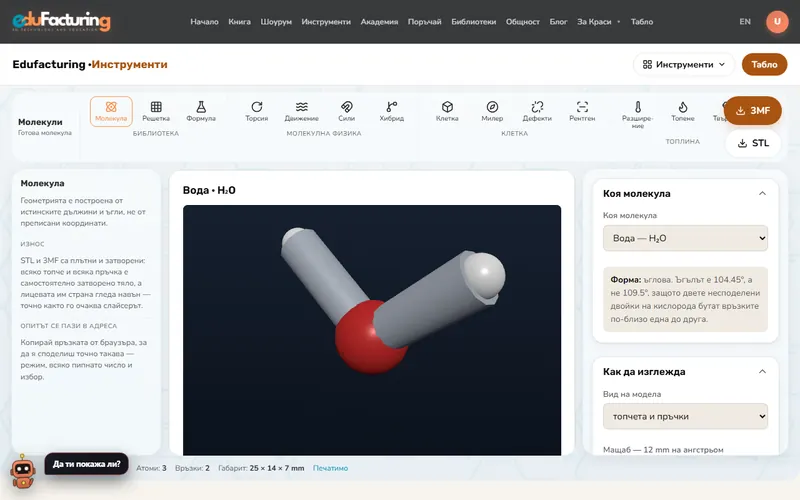Select the Торсия rotation tool
The image size is (800, 500).
tap(257, 111)
